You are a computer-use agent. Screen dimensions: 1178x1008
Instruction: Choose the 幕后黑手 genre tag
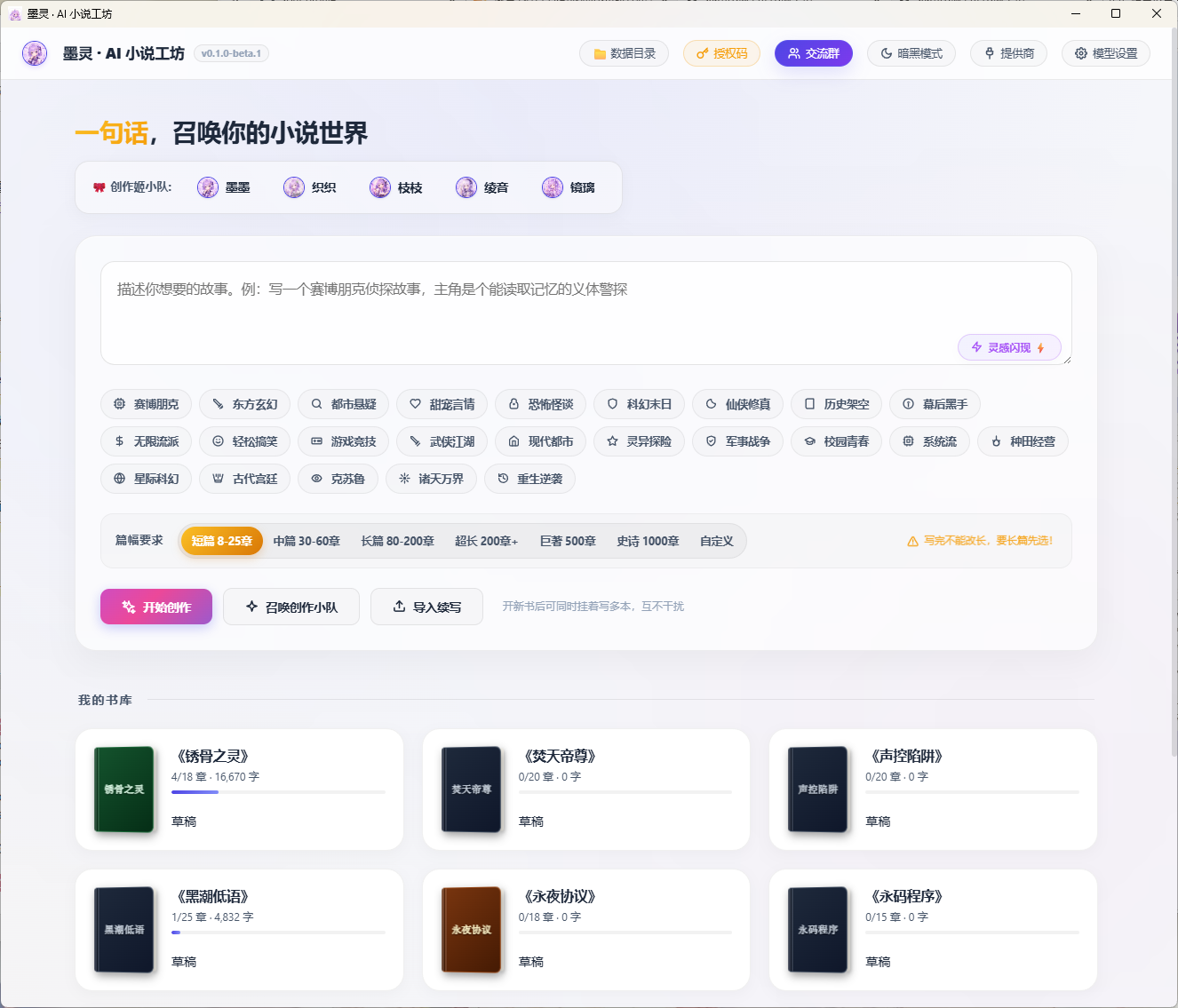935,404
